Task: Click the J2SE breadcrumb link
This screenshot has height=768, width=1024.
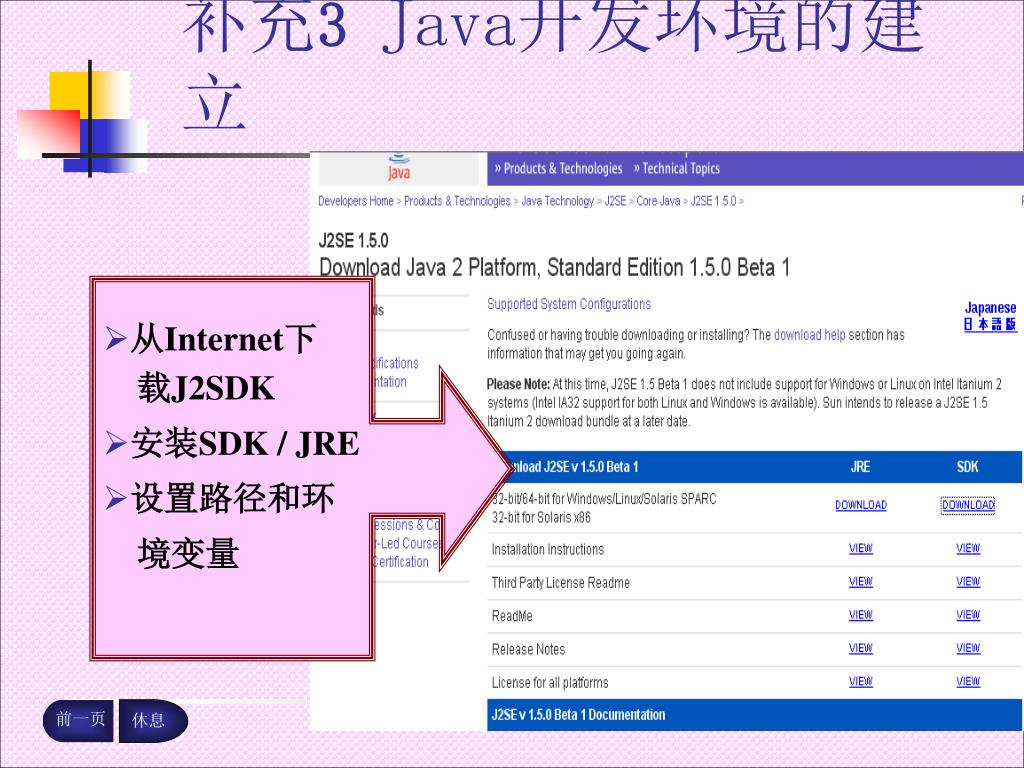Action: [x=615, y=201]
